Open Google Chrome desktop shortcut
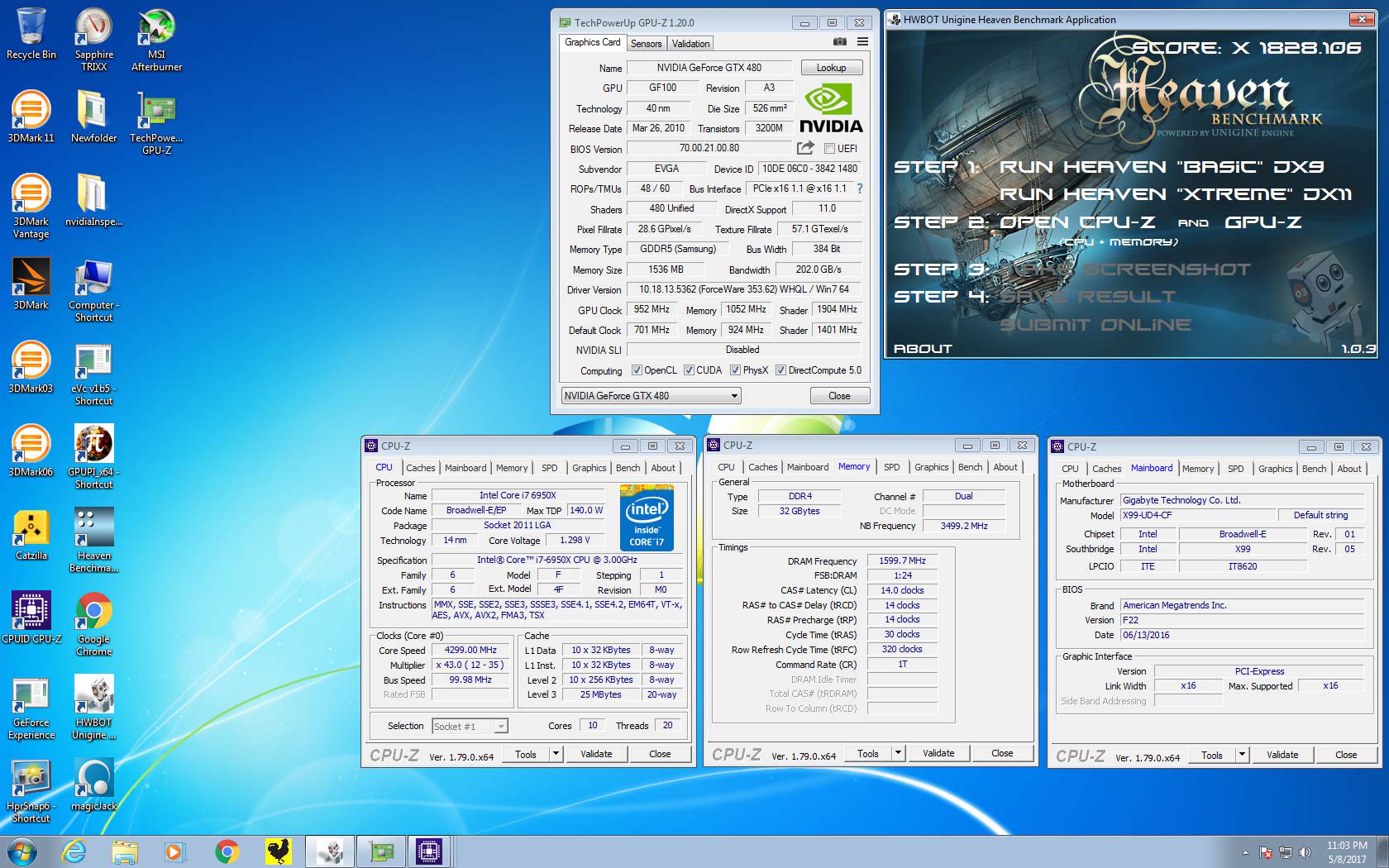 (x=93, y=623)
